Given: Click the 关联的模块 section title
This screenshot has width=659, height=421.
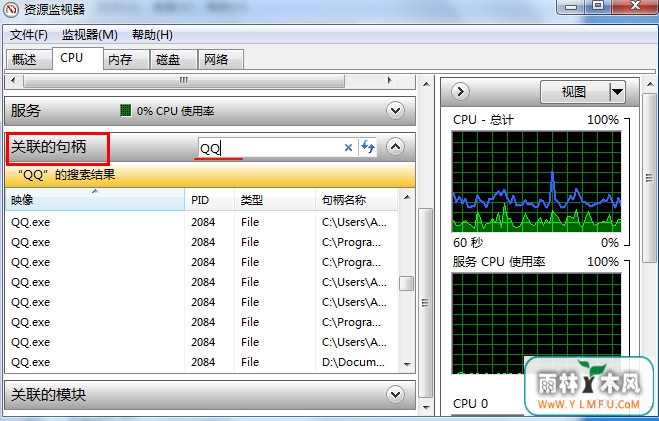Looking at the screenshot, I should (x=48, y=394).
